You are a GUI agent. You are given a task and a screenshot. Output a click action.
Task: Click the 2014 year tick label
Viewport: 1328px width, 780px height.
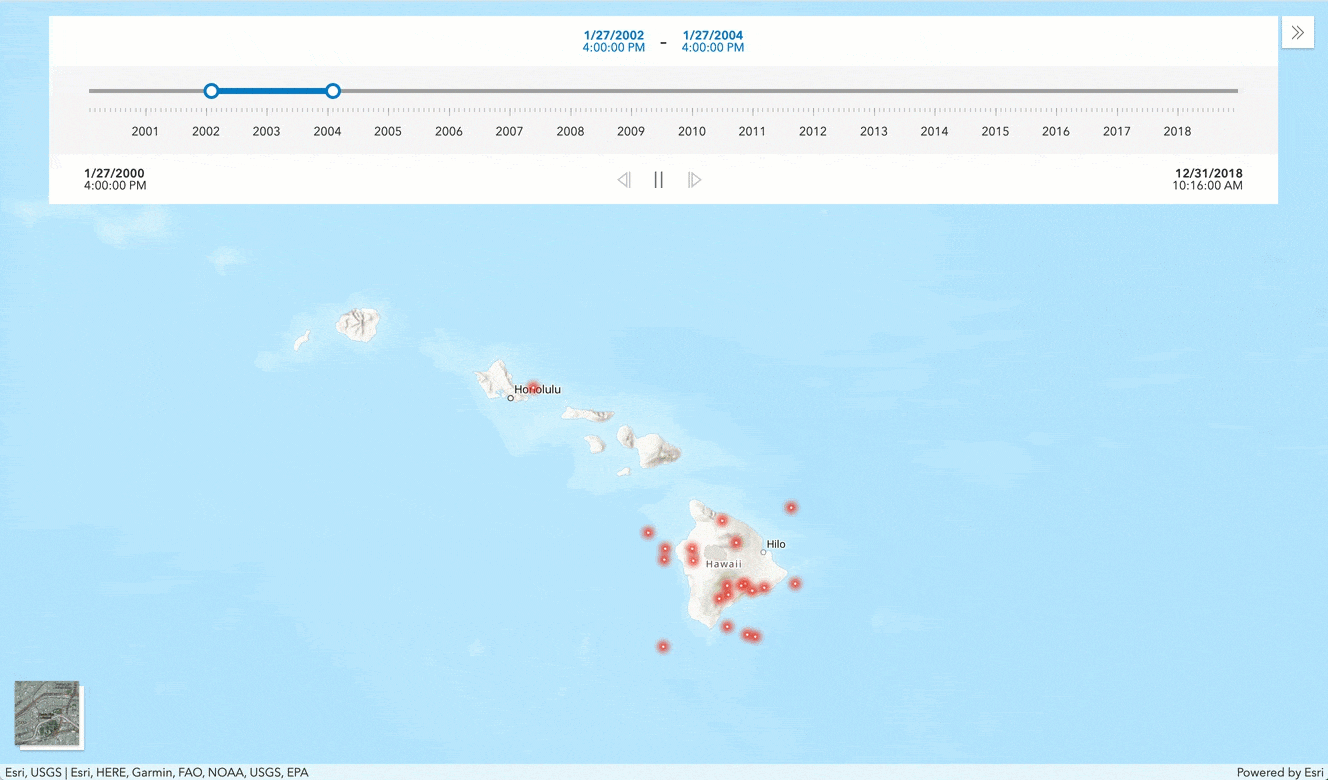tap(934, 131)
